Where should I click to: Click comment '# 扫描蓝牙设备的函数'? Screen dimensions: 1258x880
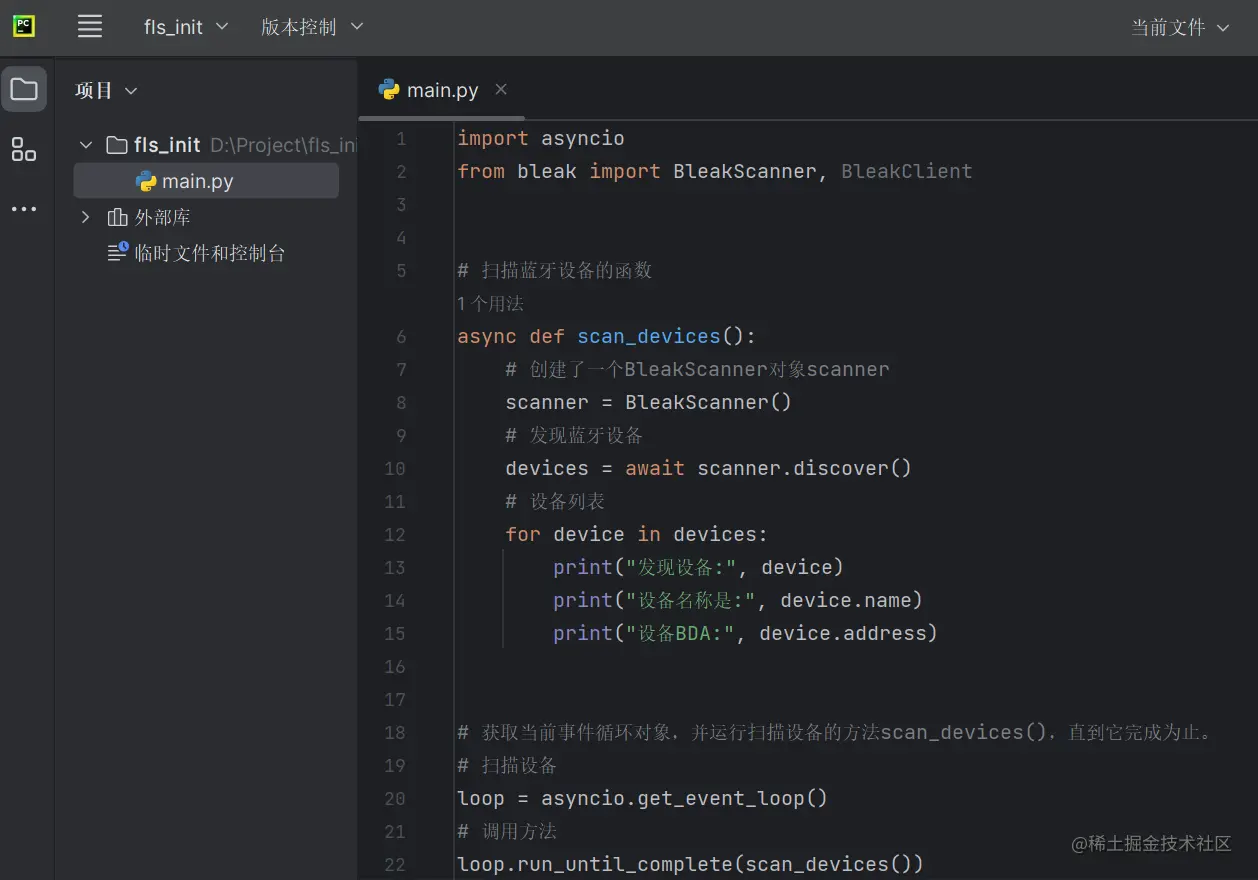point(555,270)
